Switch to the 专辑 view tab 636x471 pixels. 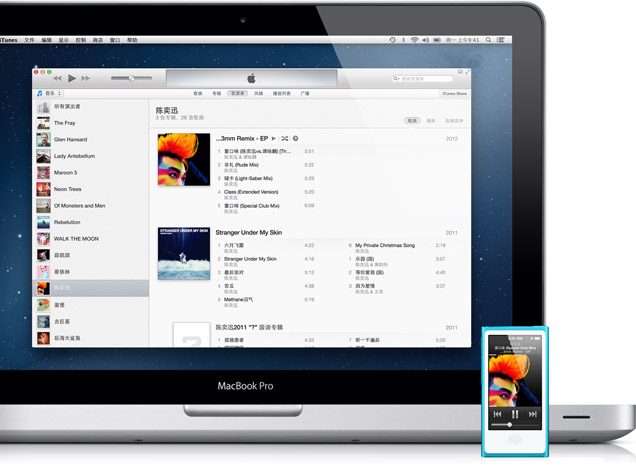point(217,93)
